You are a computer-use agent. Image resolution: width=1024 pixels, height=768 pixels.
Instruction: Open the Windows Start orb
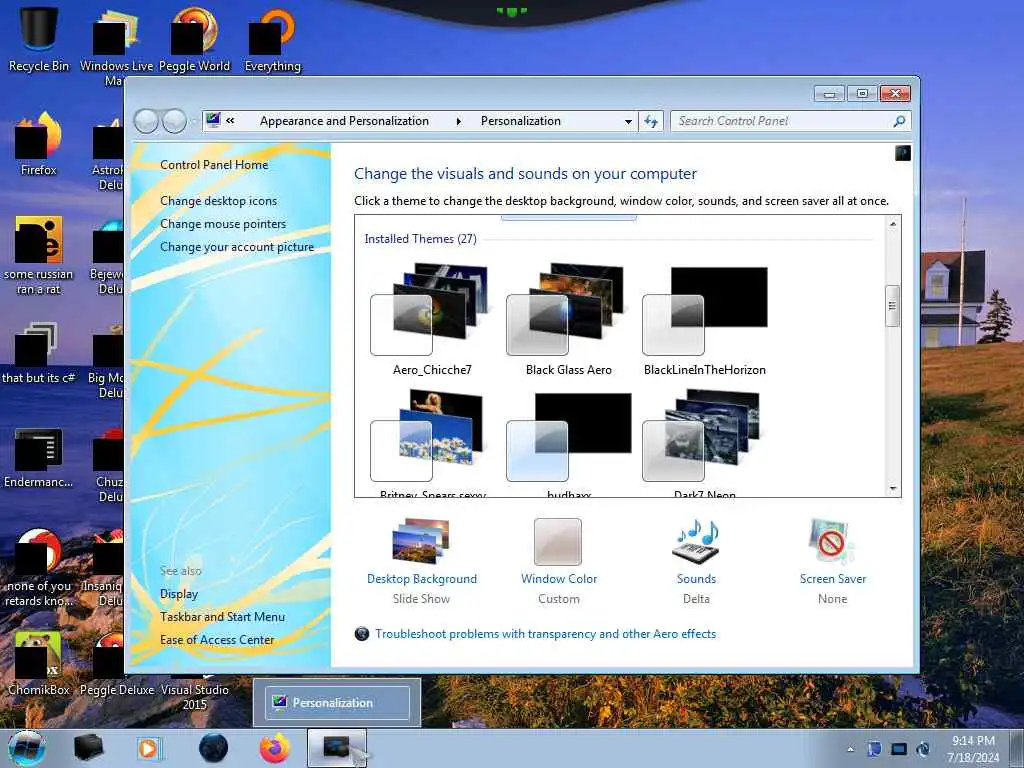[x=26, y=748]
